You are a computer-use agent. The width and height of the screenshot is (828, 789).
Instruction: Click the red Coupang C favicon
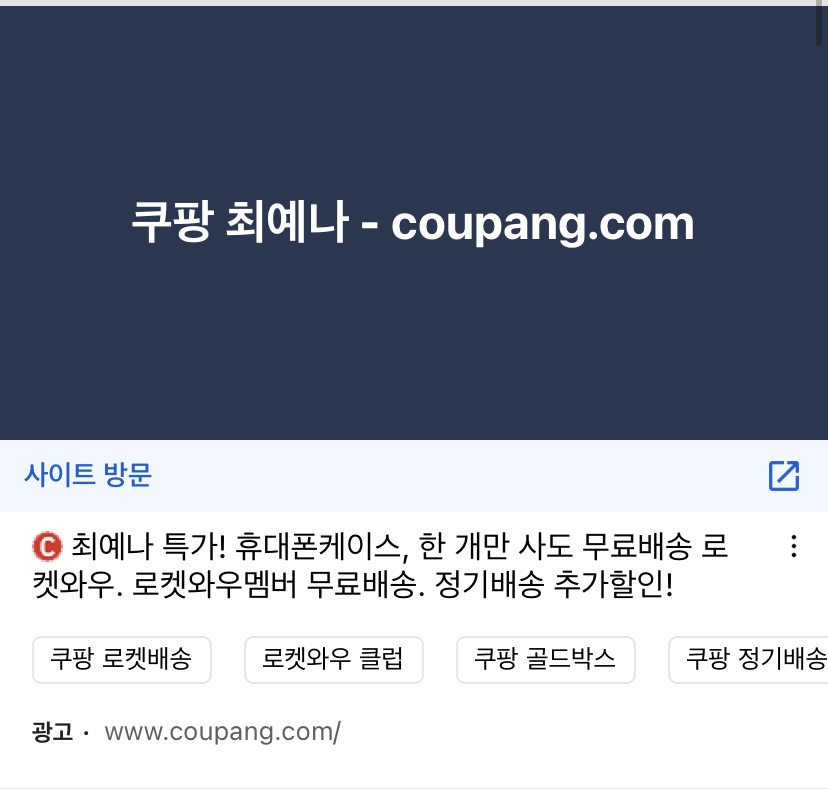point(47,546)
